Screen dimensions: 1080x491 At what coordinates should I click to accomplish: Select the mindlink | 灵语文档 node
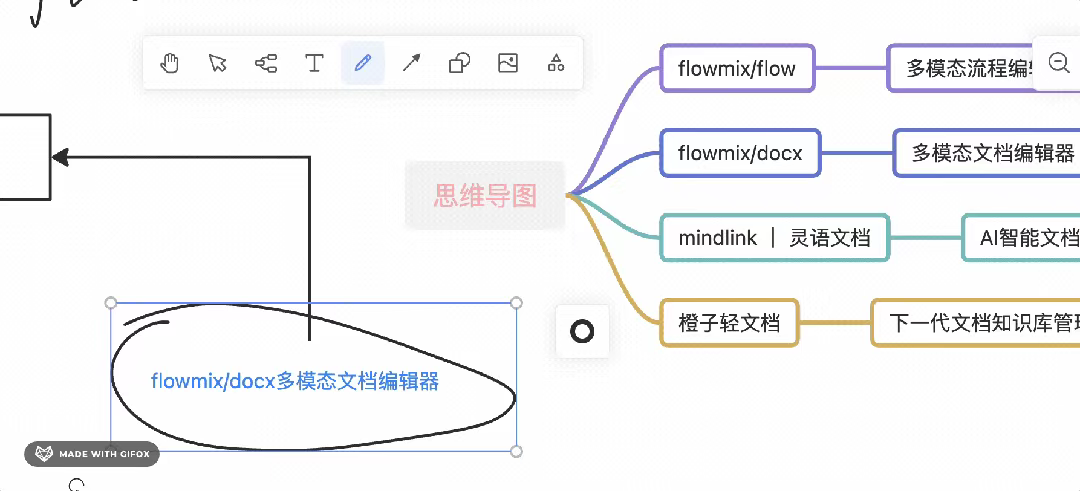pyautogui.click(x=775, y=238)
